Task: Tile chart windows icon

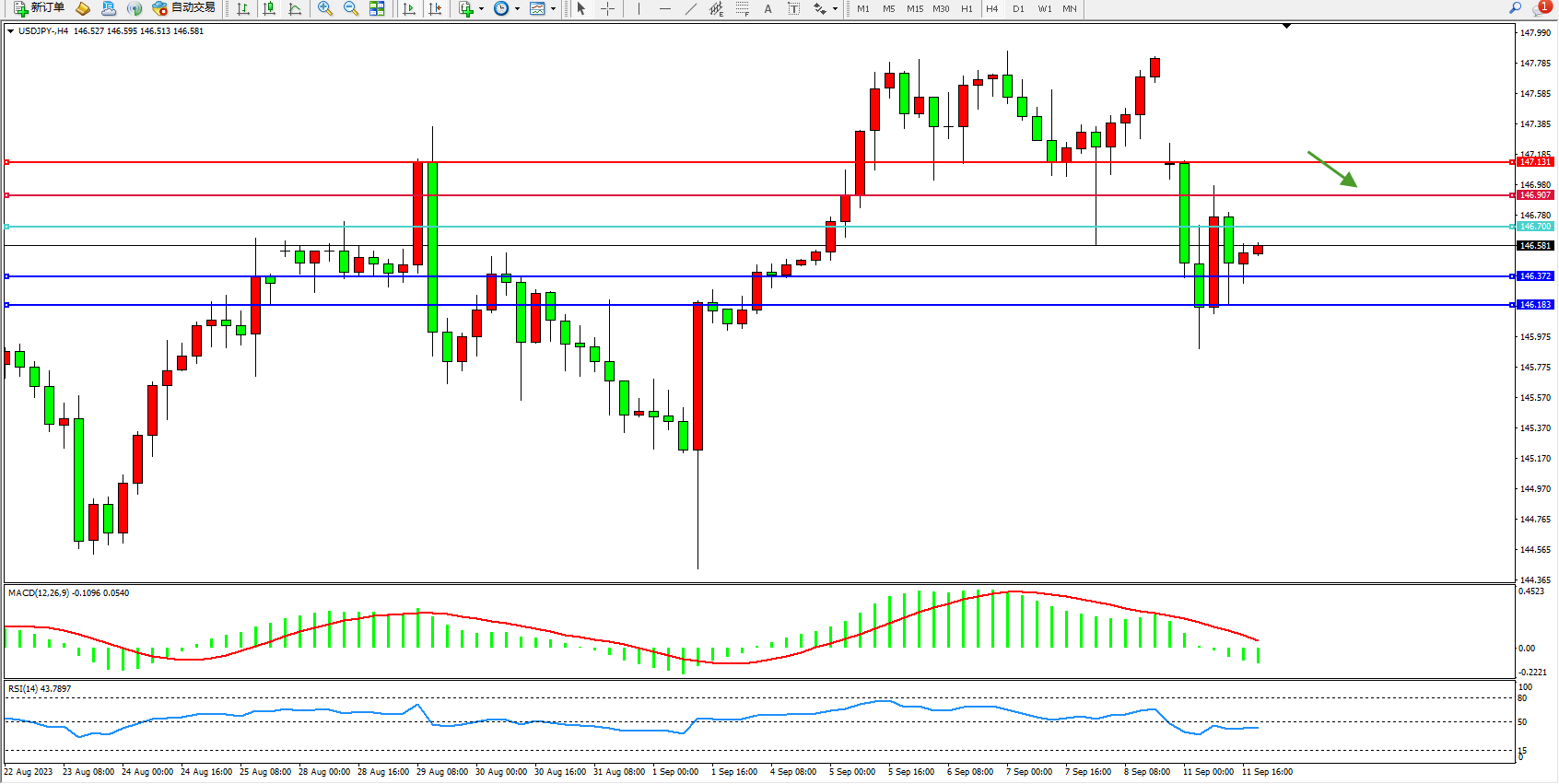Action: (x=377, y=8)
